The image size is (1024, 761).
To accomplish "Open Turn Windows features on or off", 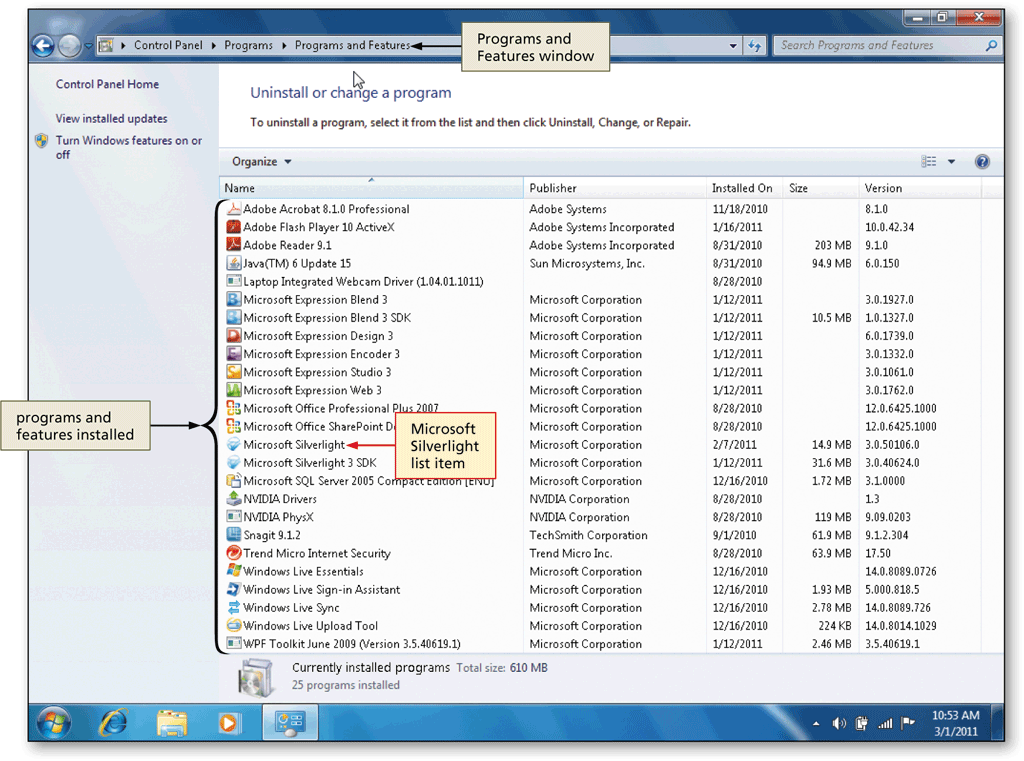I will click(129, 148).
